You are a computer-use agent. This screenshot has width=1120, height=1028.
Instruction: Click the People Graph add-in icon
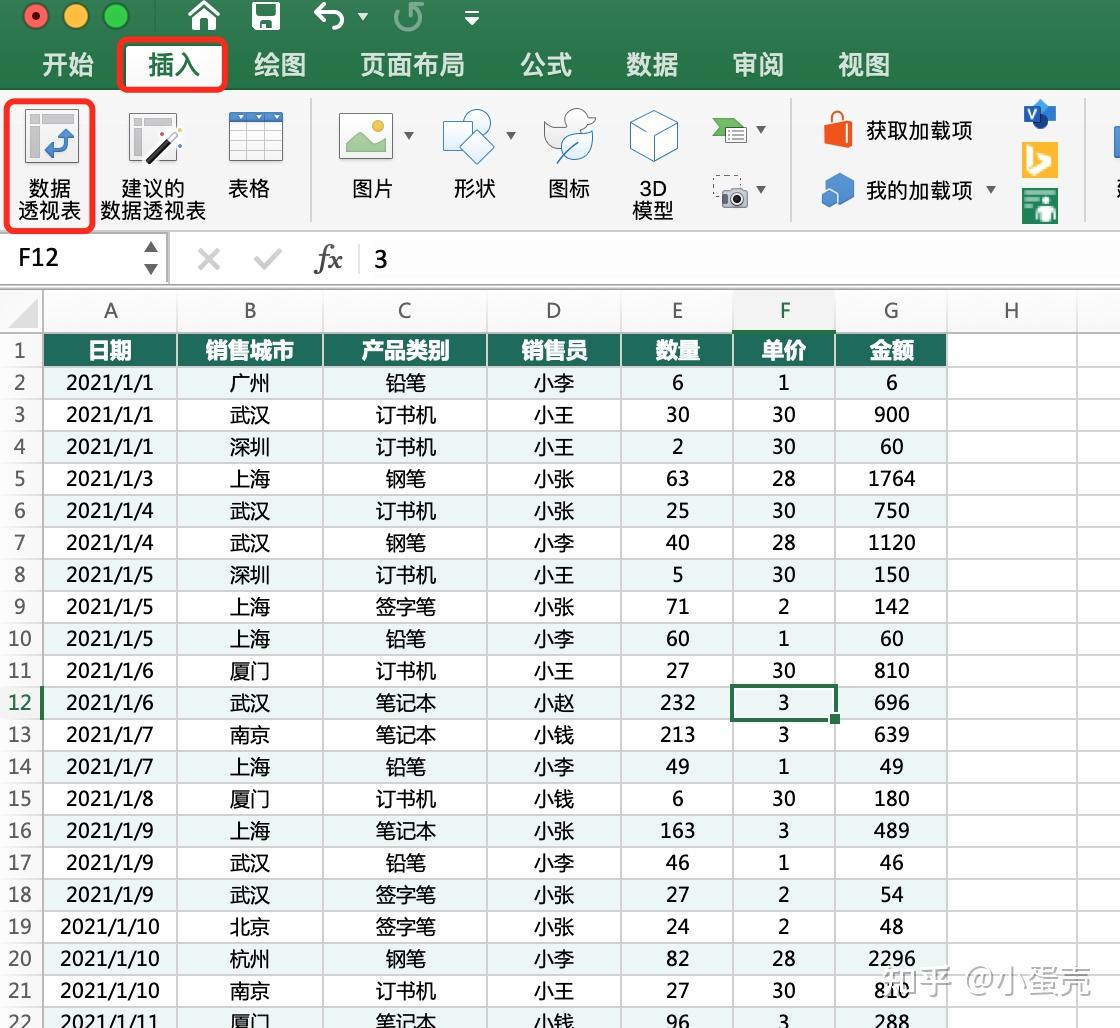[1039, 206]
